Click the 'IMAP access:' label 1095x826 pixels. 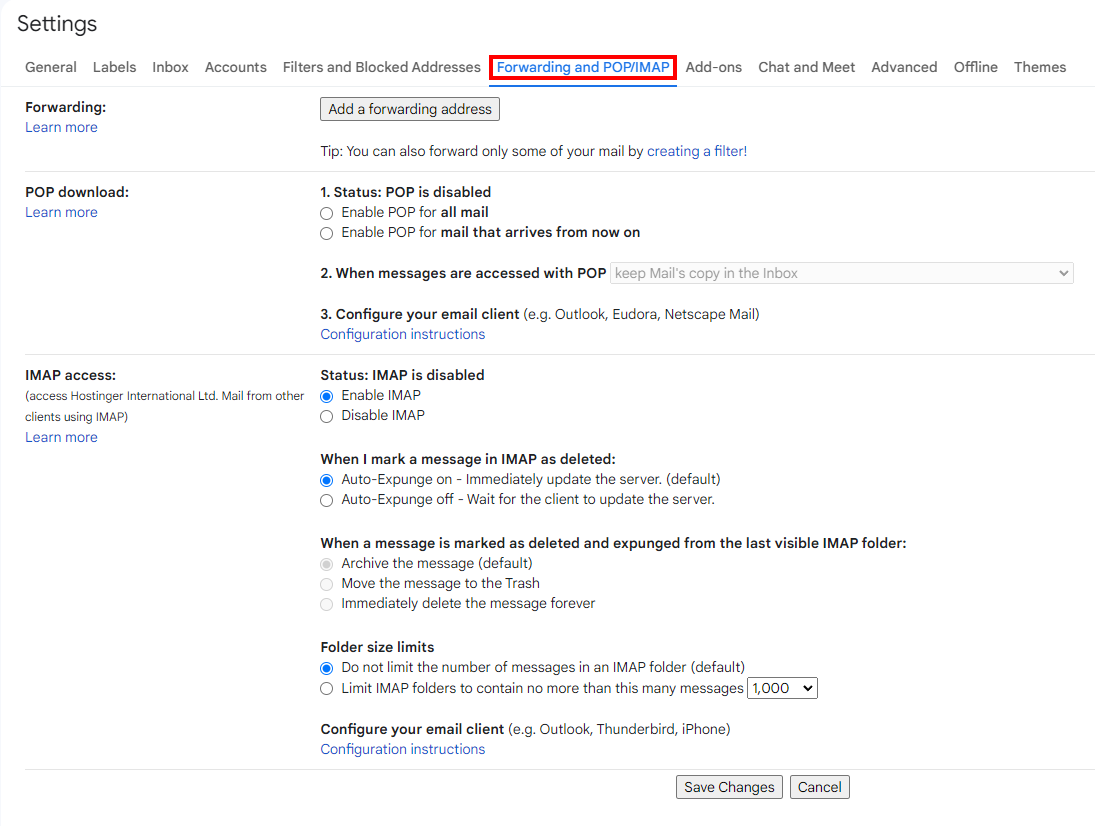coord(71,375)
